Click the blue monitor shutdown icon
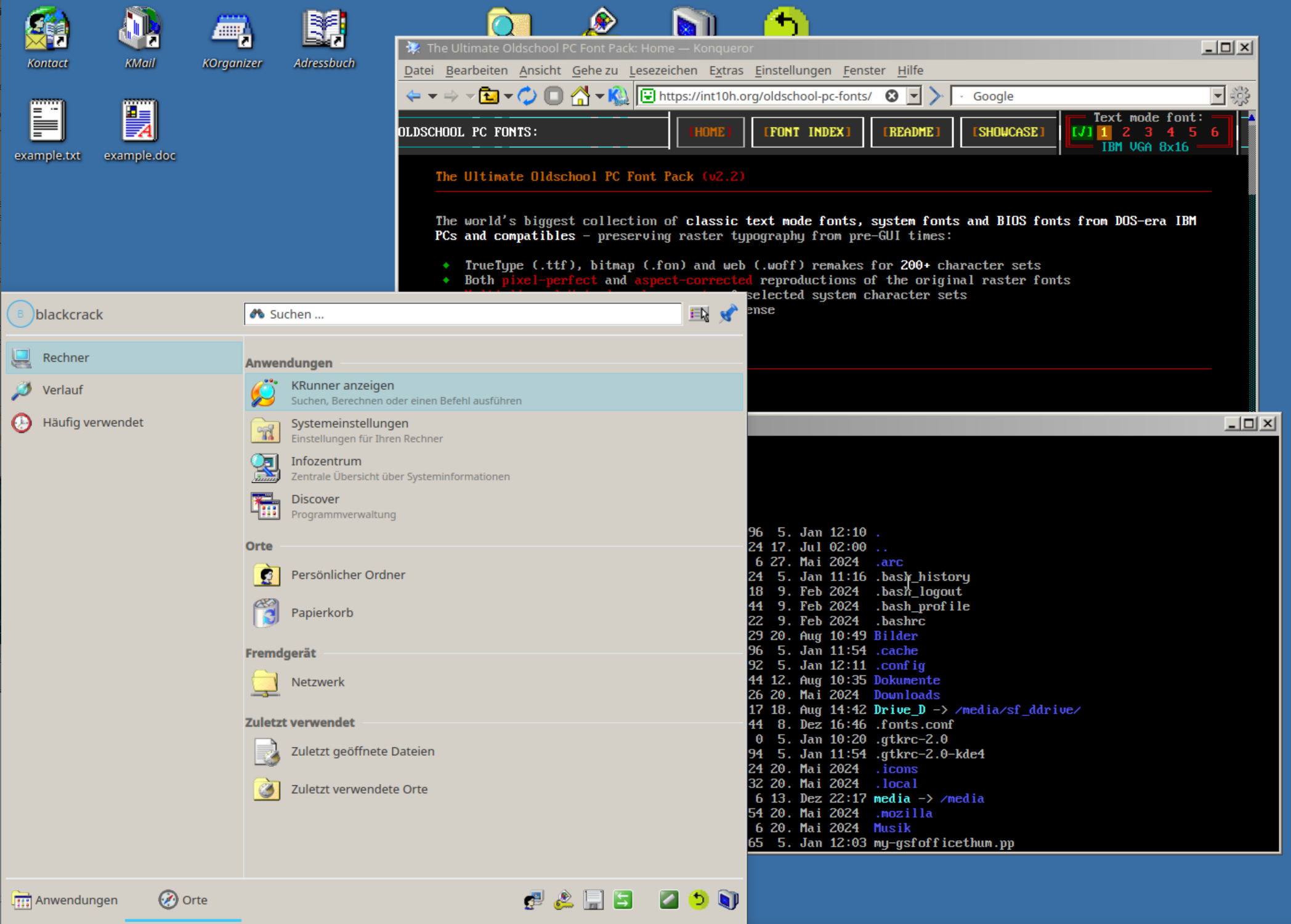1291x924 pixels. (728, 900)
